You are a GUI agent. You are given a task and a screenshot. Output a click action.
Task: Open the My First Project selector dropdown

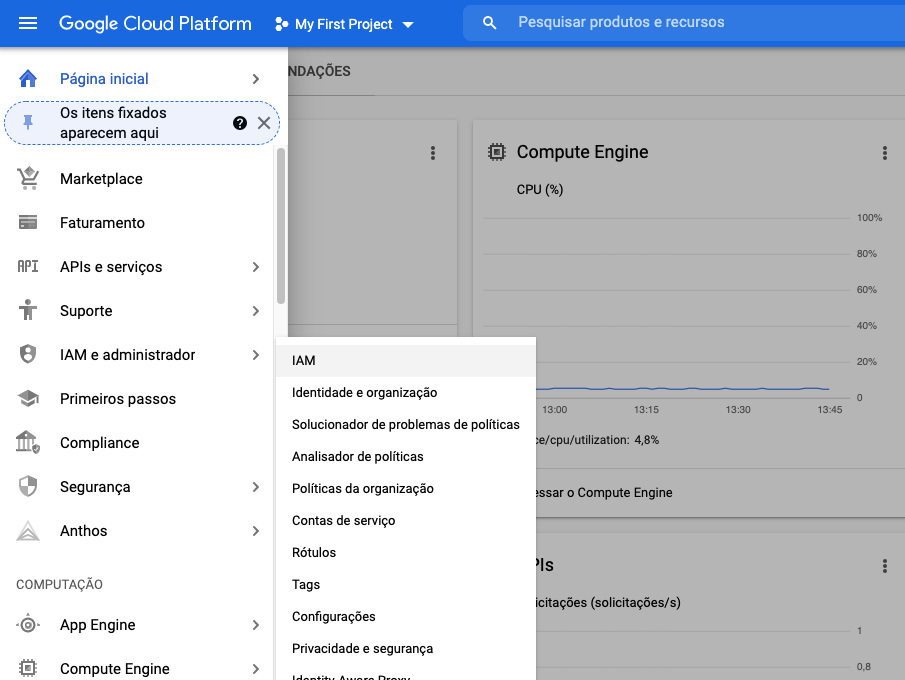[x=345, y=24]
